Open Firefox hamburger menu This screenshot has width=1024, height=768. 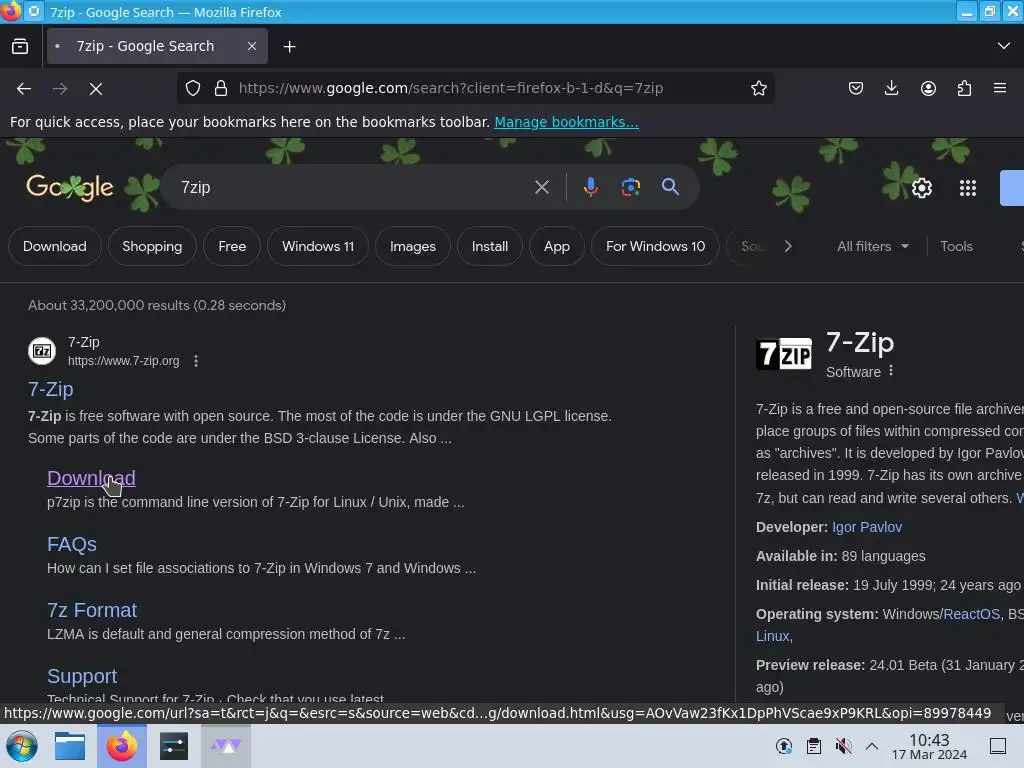(999, 88)
